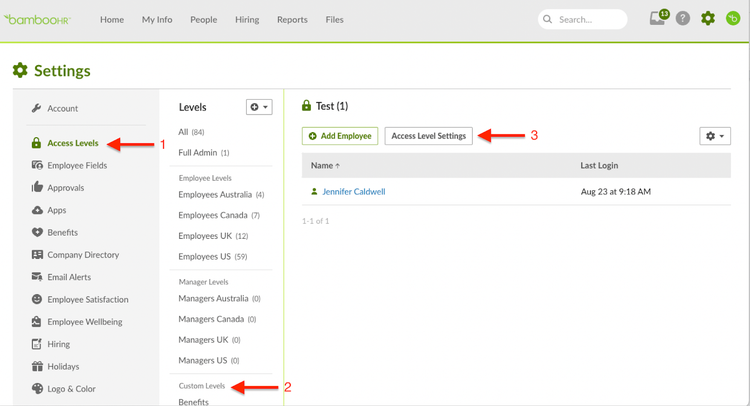Open Logo & Color palette settings
Viewport: 750px width, 406px height.
point(64,389)
